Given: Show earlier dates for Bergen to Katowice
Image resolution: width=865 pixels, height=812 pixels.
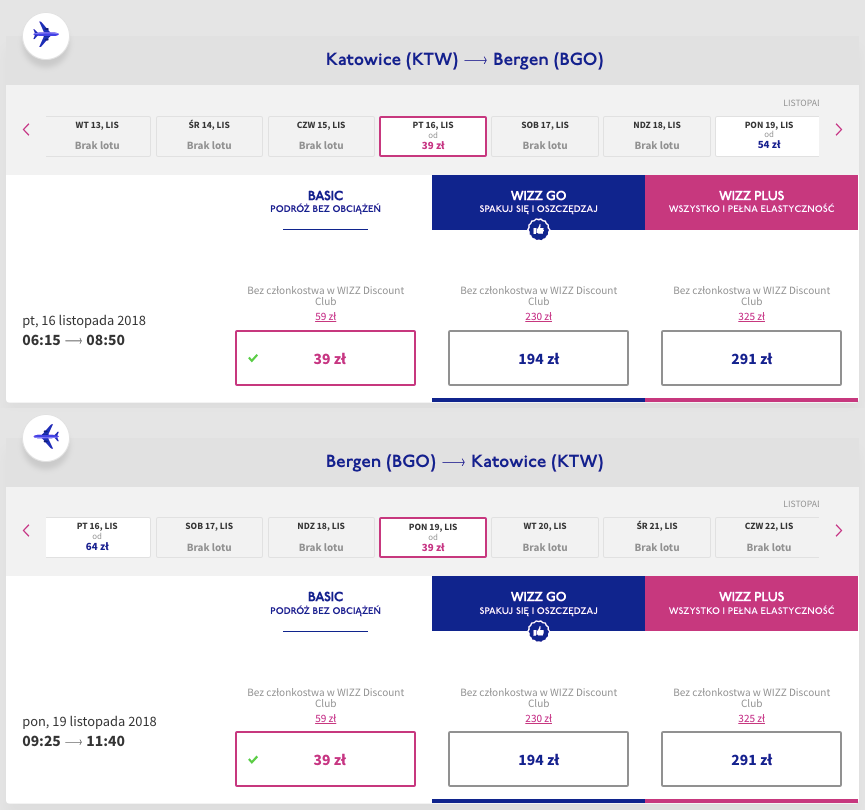Looking at the screenshot, I should click(x=26, y=530).
